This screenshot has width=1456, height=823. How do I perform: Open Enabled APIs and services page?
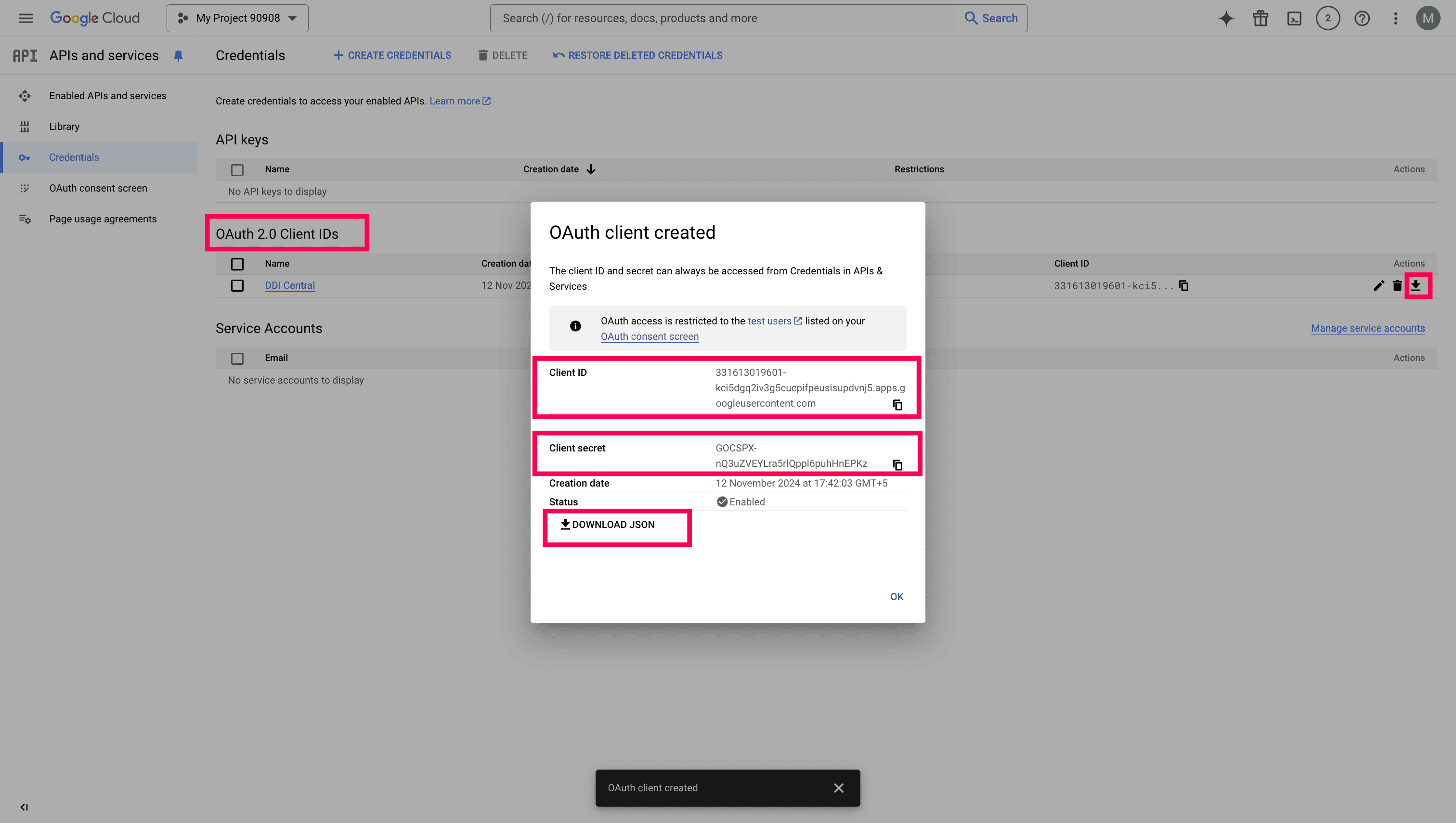point(107,95)
